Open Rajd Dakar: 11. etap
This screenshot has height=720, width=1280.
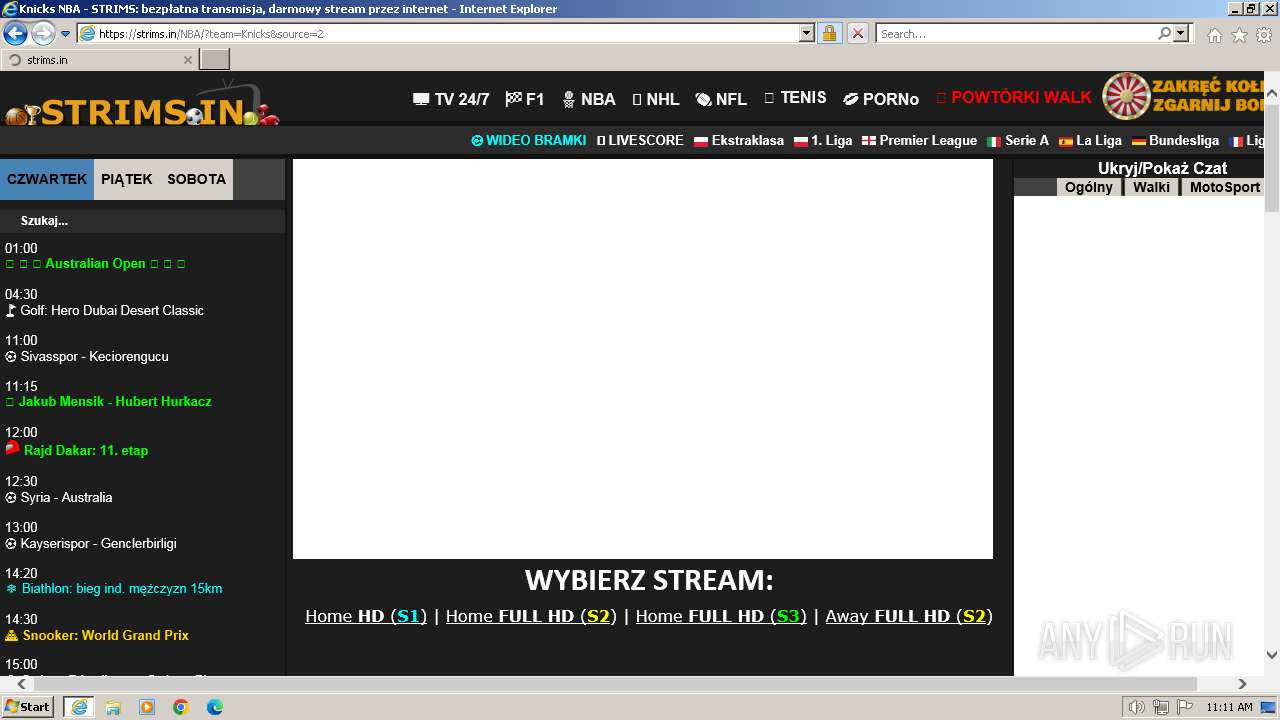[x=77, y=450]
